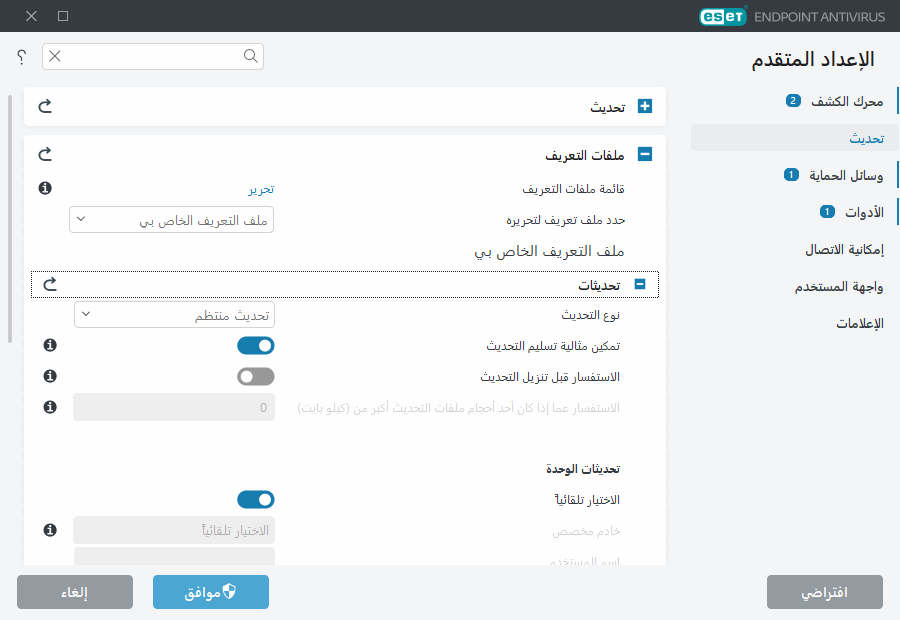The width and height of the screenshot is (900, 620).
Task: Click the update size threshold input field
Action: (x=174, y=407)
